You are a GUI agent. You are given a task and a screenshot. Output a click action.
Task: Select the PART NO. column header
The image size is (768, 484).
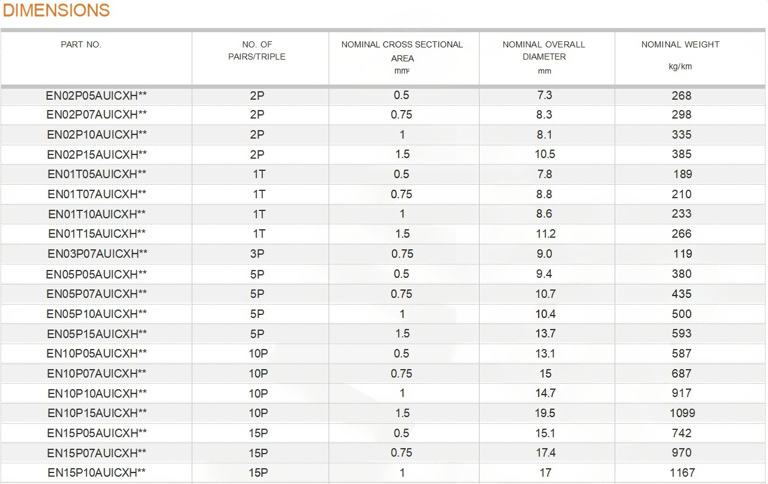tap(81, 45)
